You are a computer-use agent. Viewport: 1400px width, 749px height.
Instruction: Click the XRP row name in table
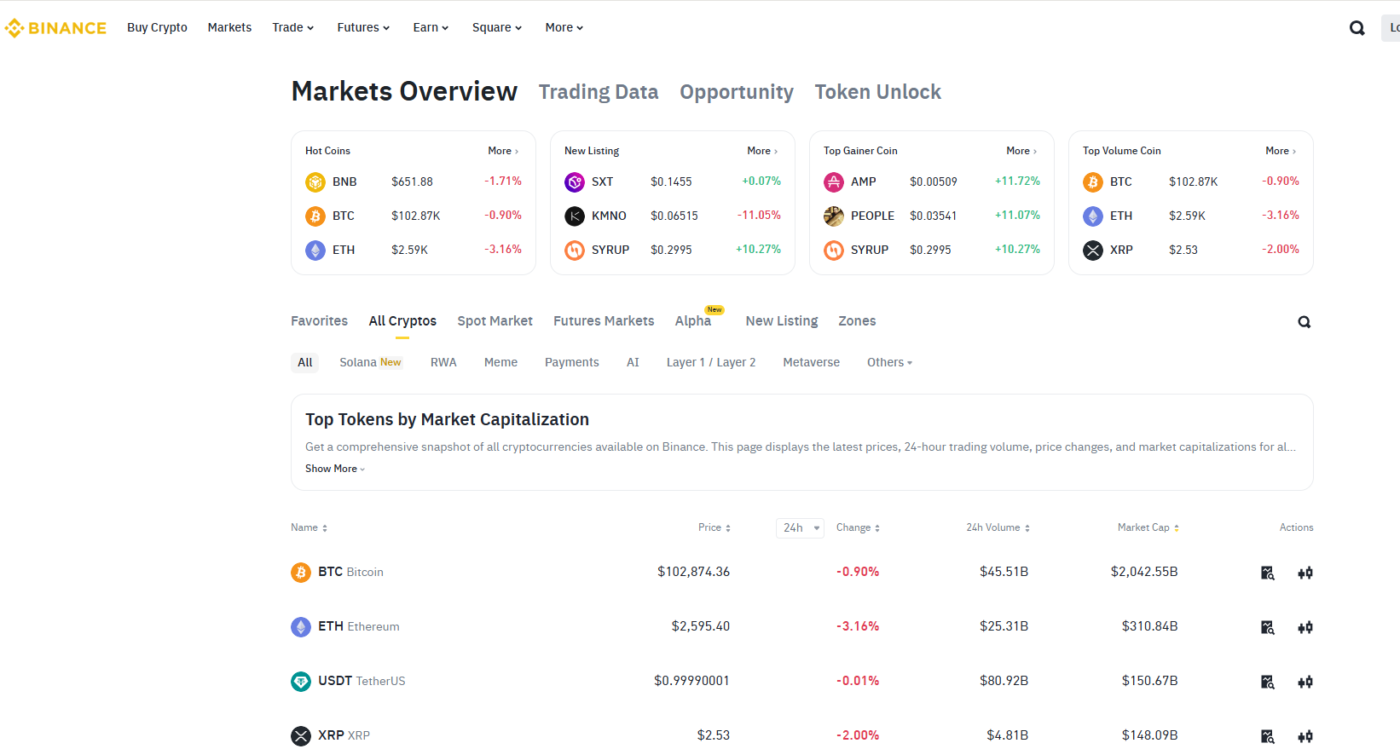click(344, 735)
